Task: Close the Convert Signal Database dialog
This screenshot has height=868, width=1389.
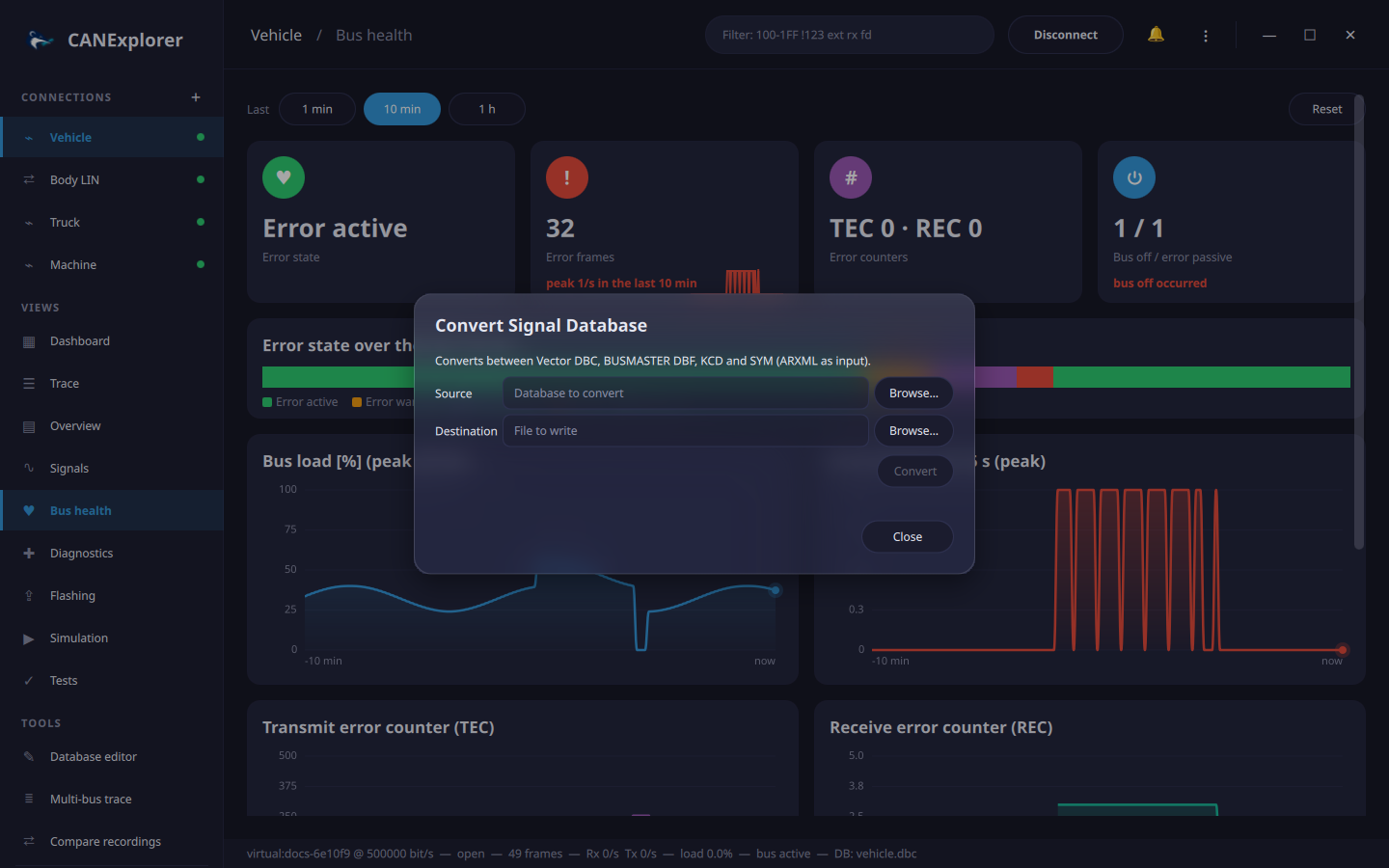Action: pyautogui.click(x=908, y=537)
